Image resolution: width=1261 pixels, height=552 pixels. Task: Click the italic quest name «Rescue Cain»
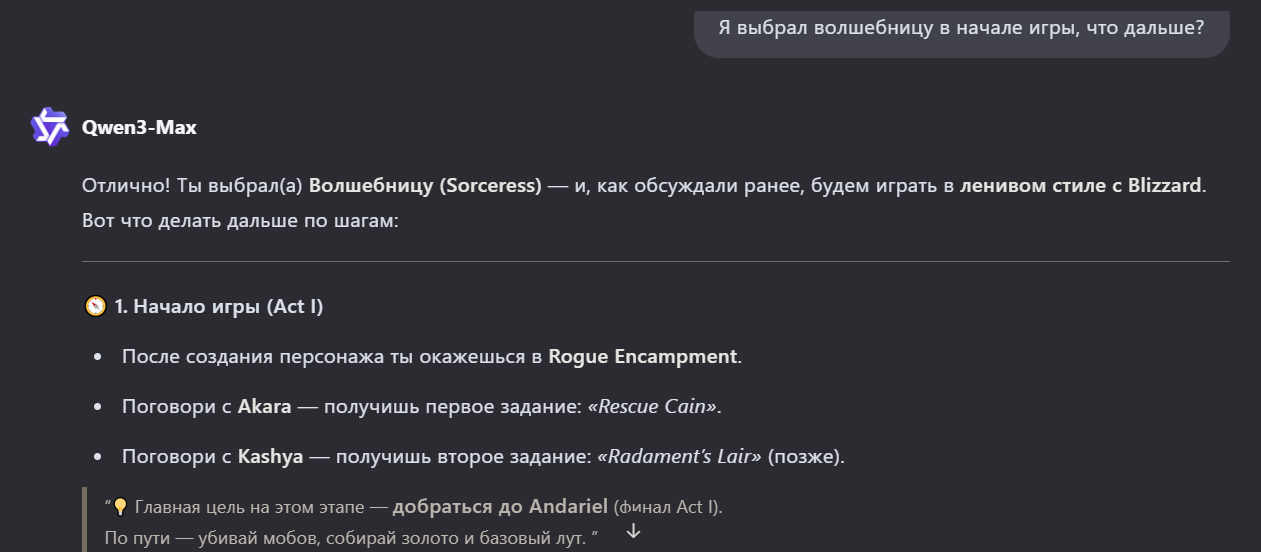(x=656, y=407)
